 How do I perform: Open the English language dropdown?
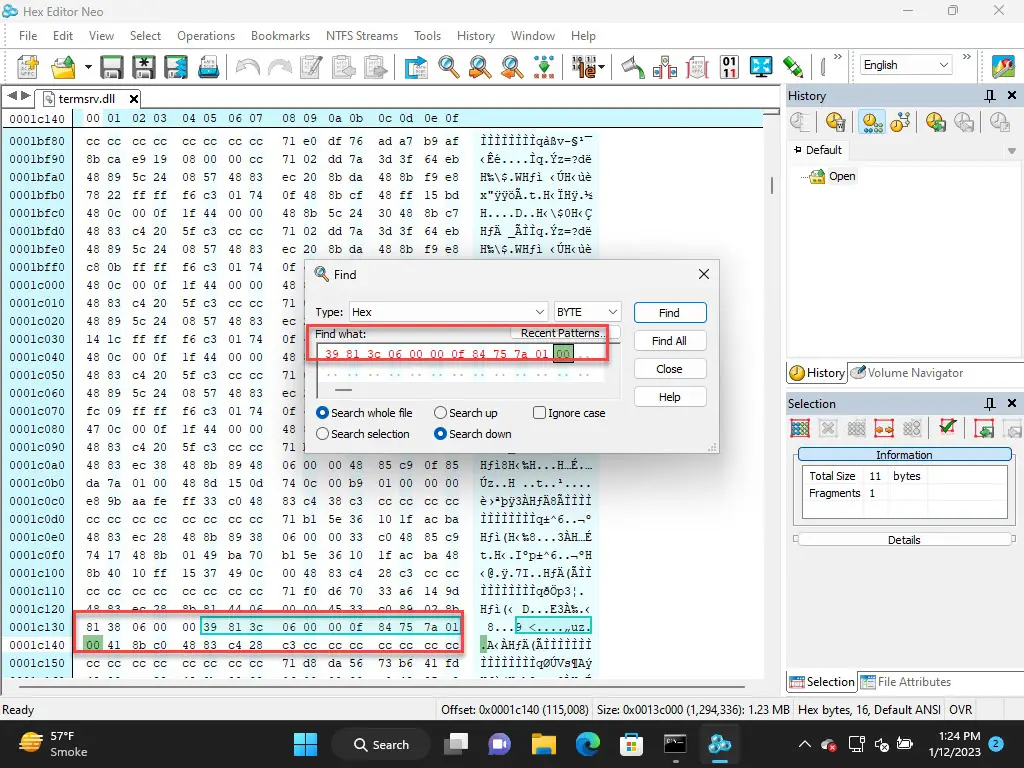tap(906, 65)
